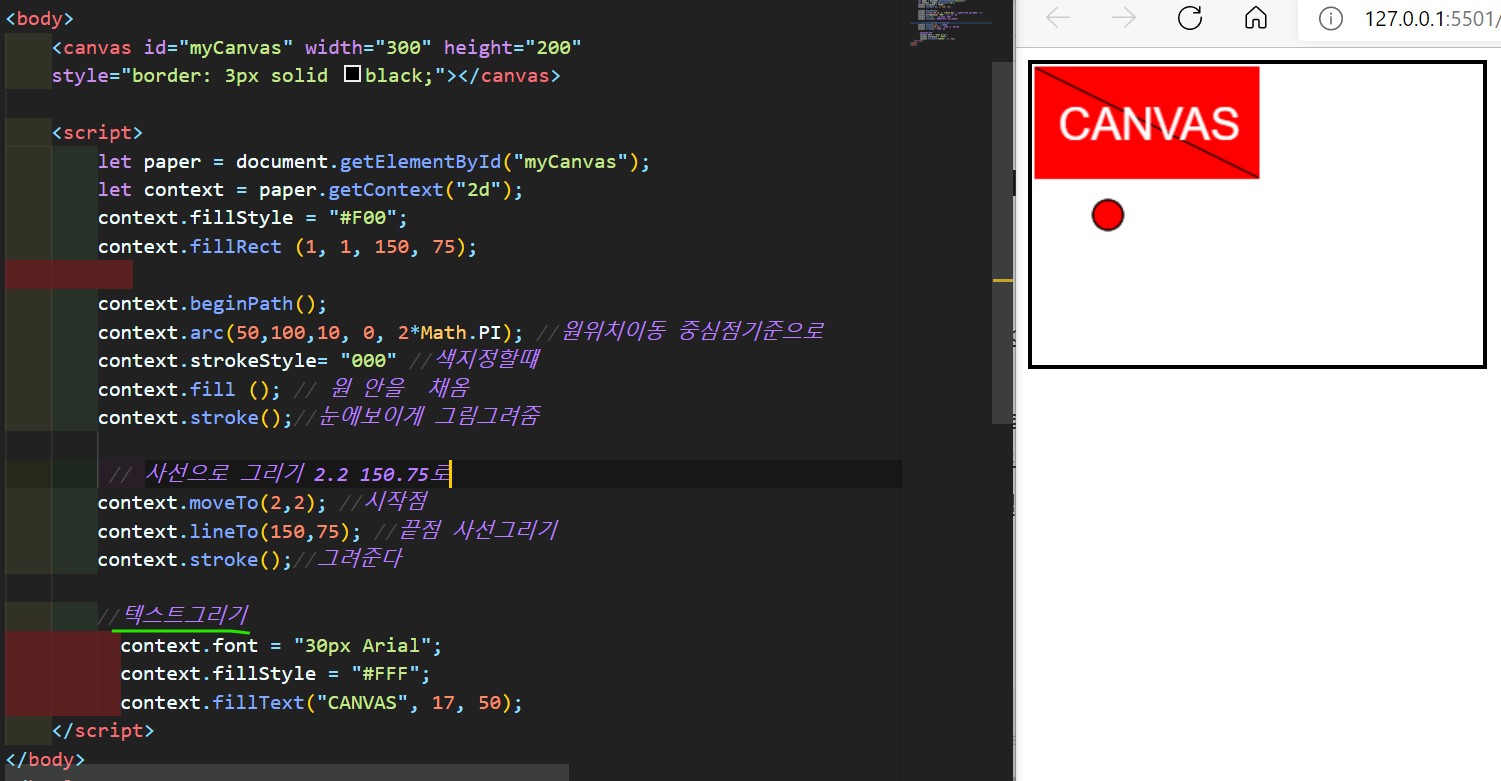Click the fillText("CANVAS", 17, 50) line

(x=322, y=702)
